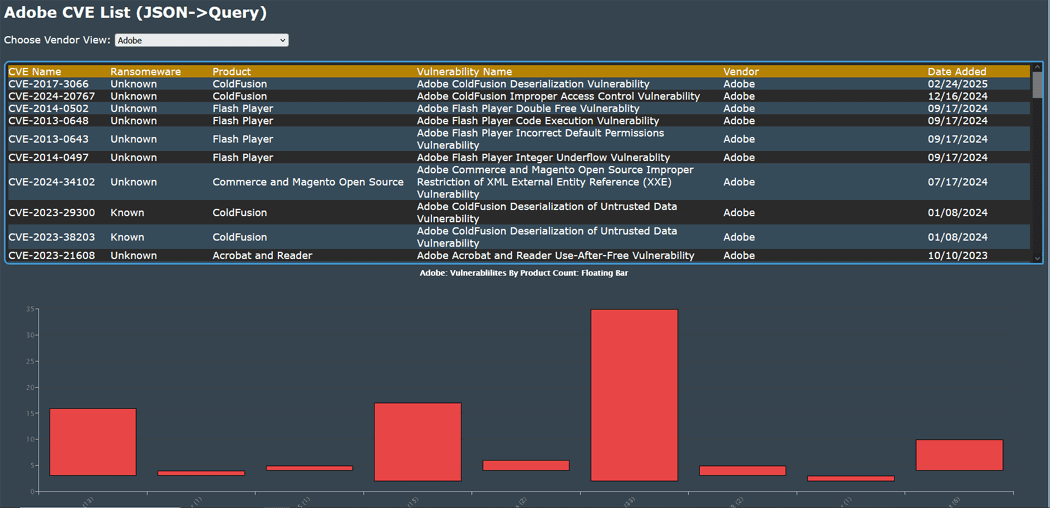Select the CVE-2024-20767 cell
The height and width of the screenshot is (508, 1050).
click(52, 96)
